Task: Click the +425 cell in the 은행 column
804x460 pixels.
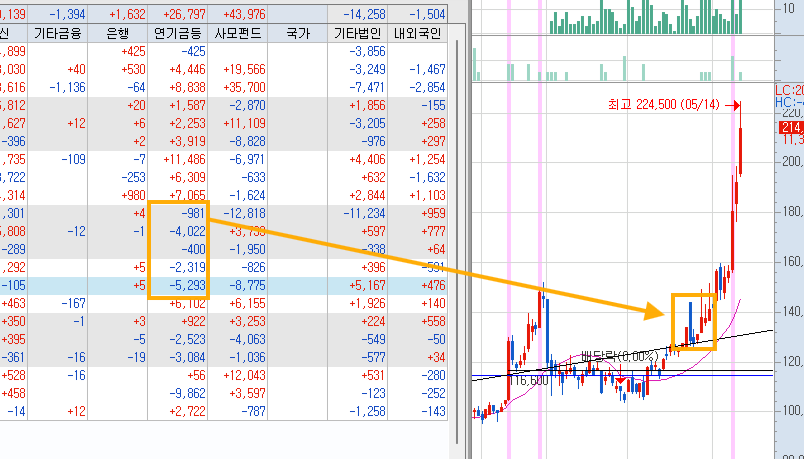Action: 133,51
